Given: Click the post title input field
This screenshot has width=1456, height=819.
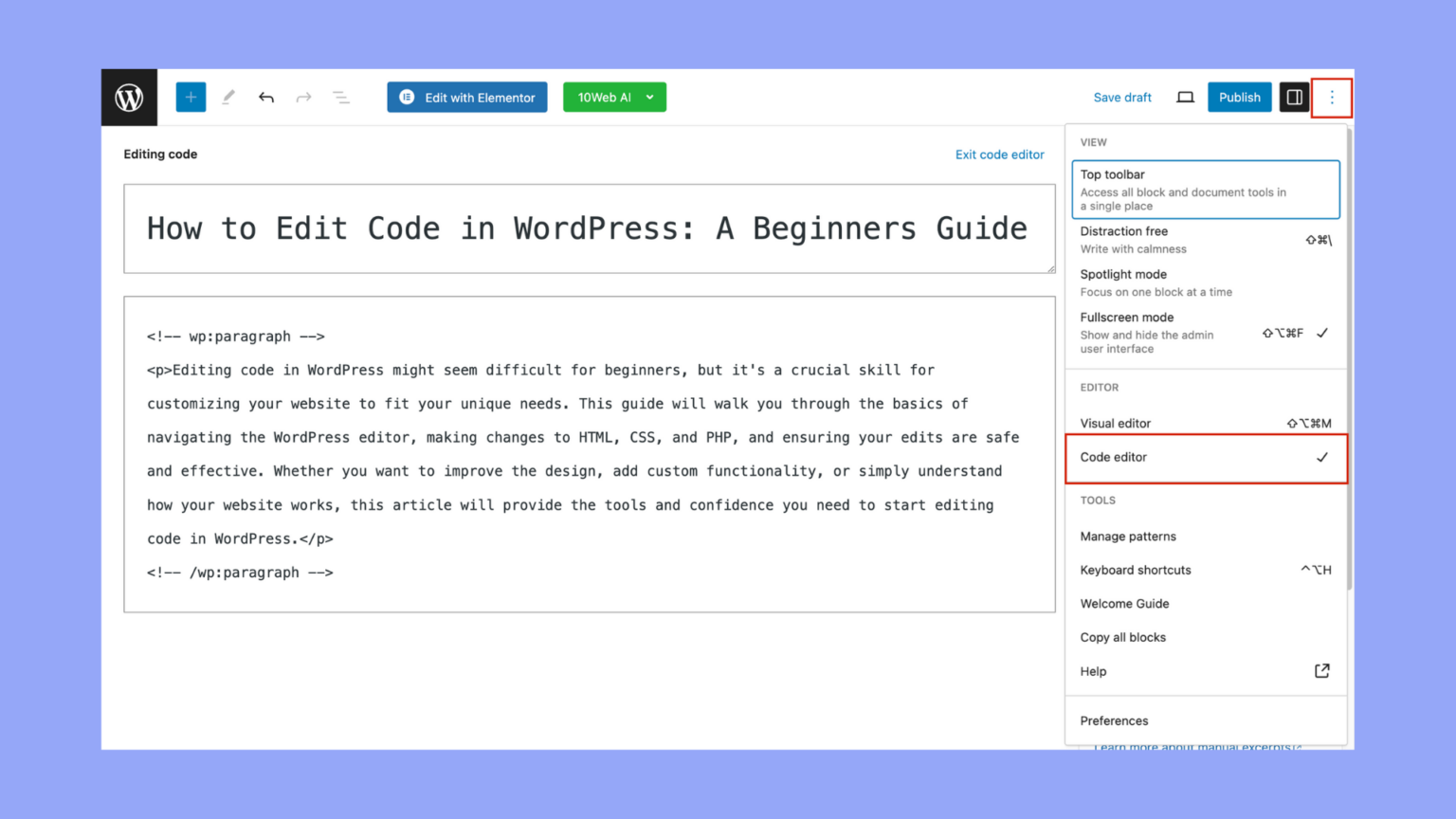Looking at the screenshot, I should (x=588, y=228).
